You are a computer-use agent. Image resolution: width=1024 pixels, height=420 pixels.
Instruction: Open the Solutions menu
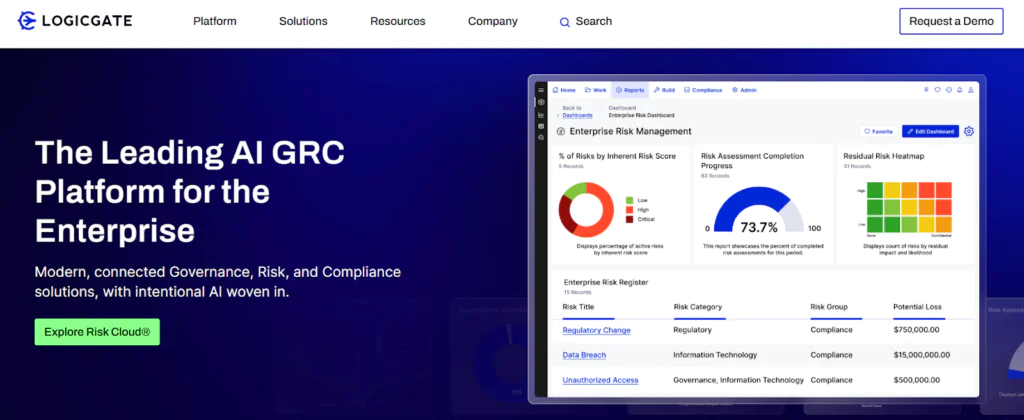pos(303,22)
